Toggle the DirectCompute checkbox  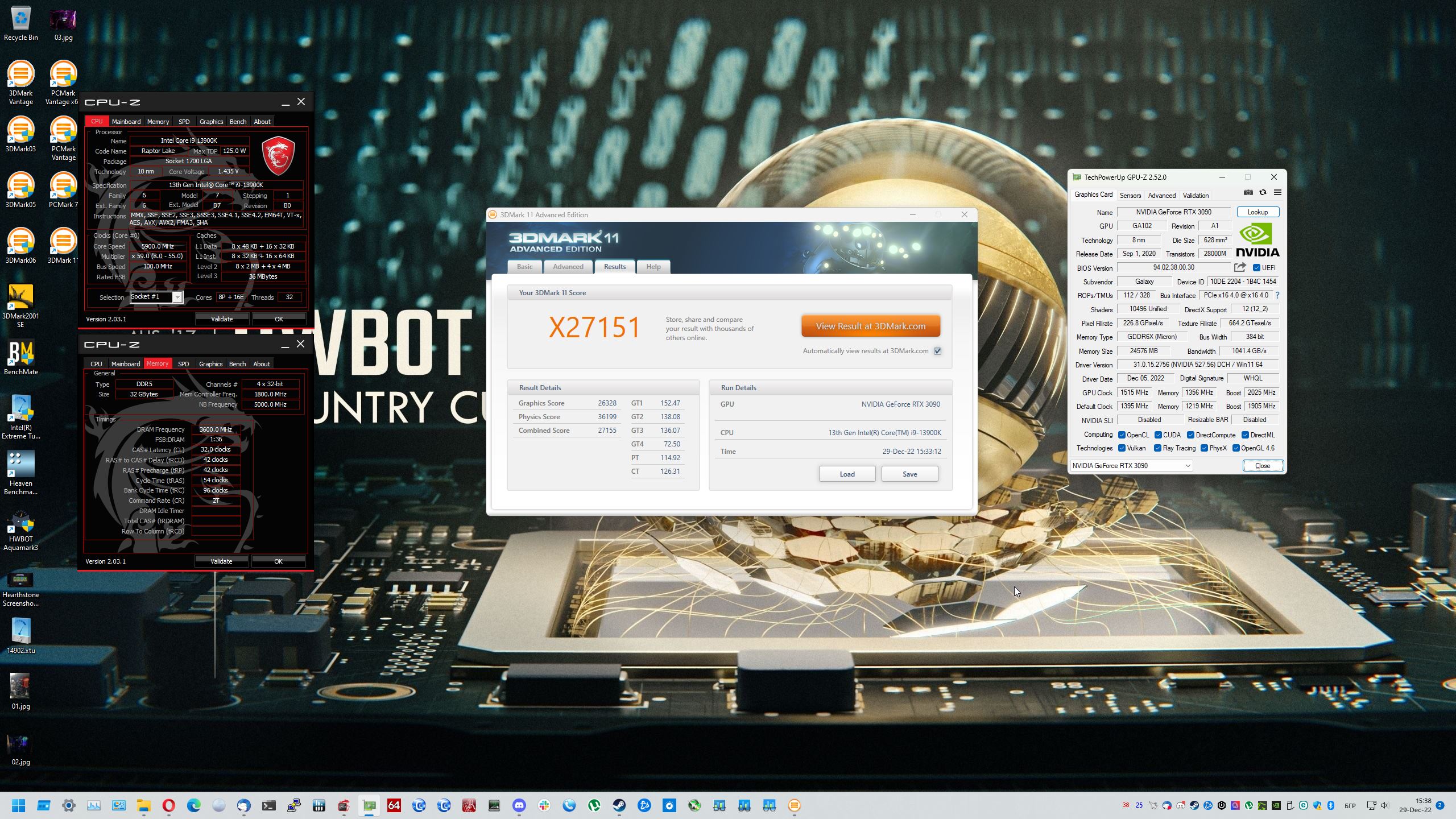[1190, 435]
